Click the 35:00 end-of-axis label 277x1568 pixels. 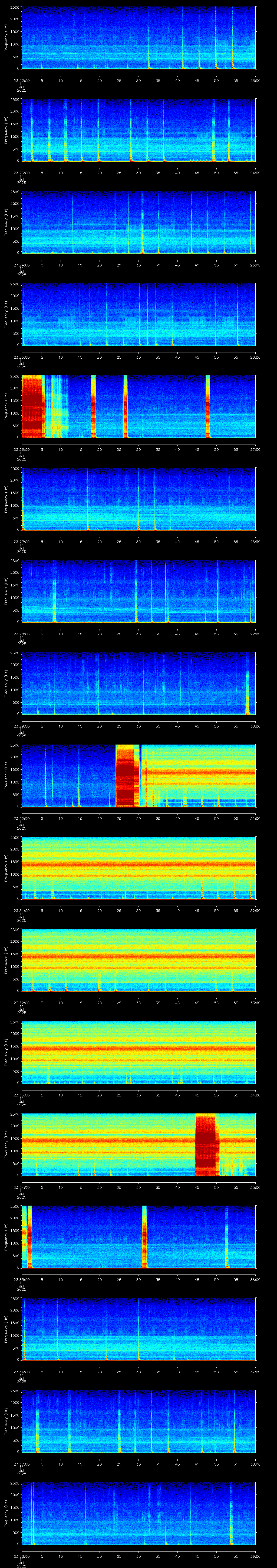tap(255, 1187)
